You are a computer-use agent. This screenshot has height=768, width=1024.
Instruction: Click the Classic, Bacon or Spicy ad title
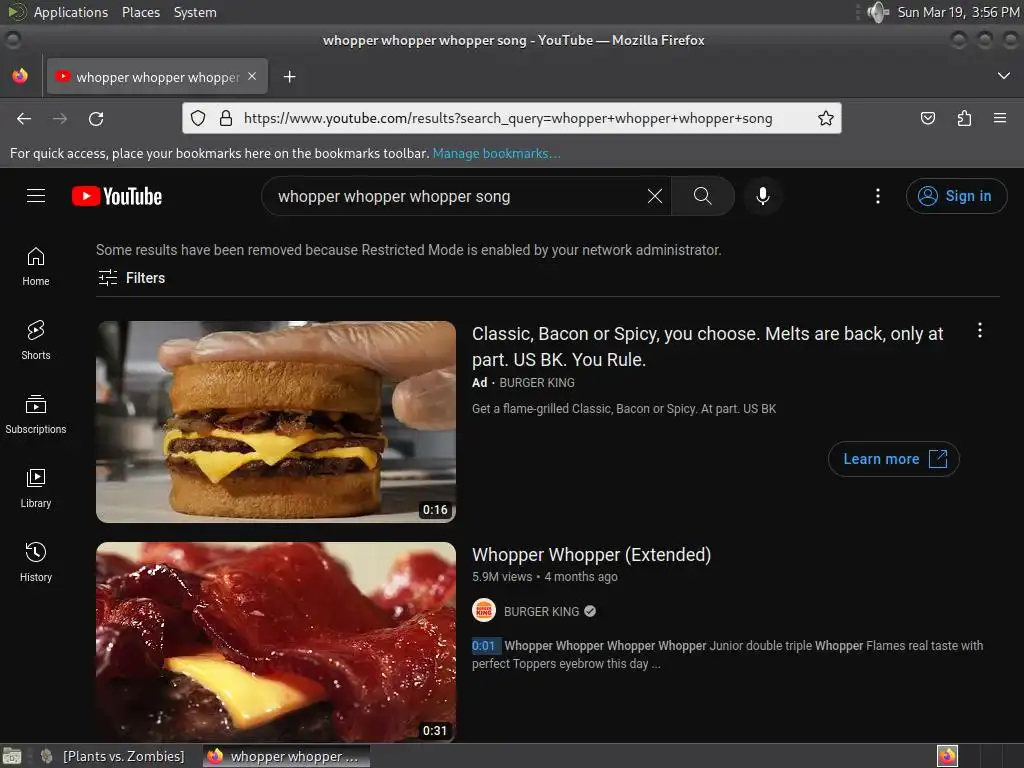(707, 347)
